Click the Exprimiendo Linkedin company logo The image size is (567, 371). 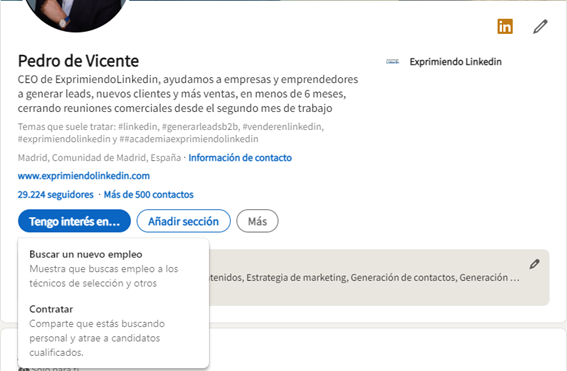tap(392, 62)
